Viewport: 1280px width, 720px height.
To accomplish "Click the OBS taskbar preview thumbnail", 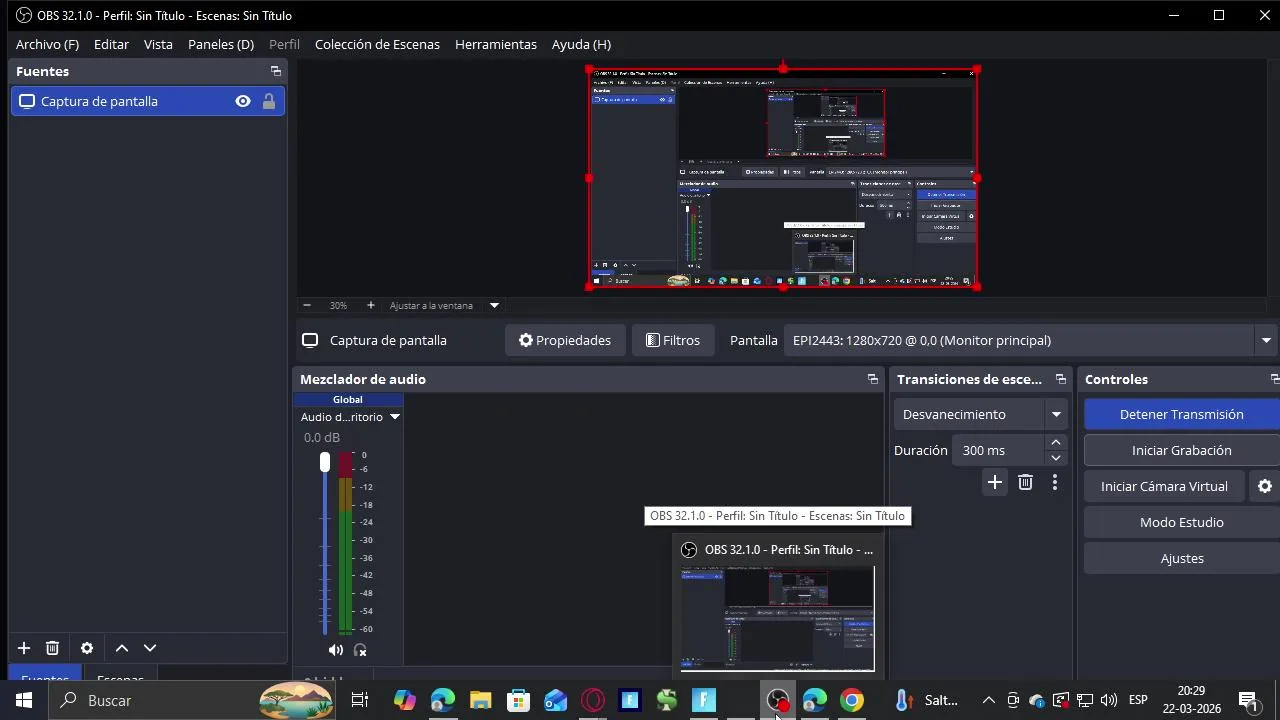I will coord(778,619).
